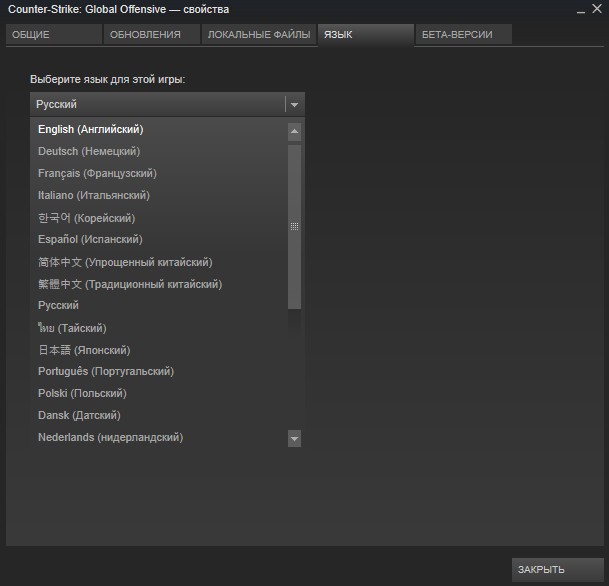609x586 pixels.
Task: Collapse the language dropdown showing Русский
Action: (x=167, y=104)
